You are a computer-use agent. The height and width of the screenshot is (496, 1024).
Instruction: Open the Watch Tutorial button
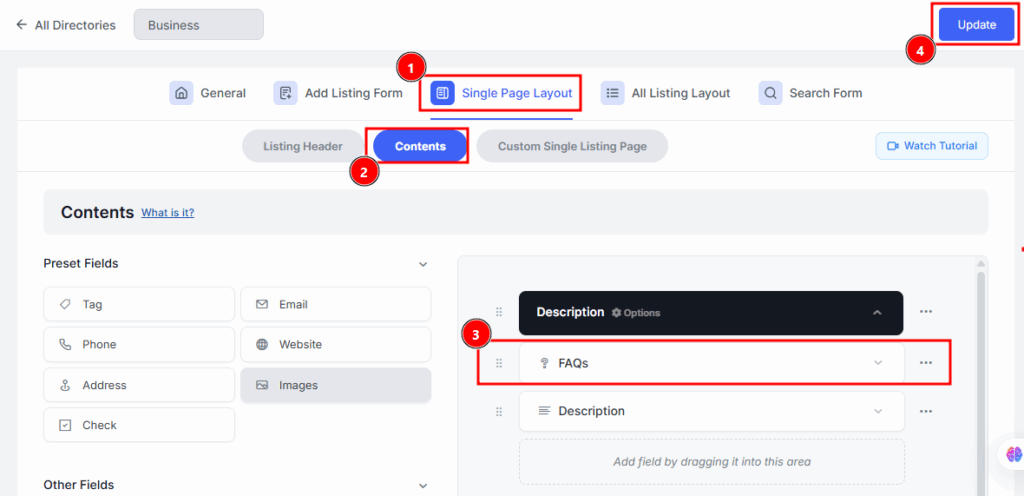click(x=932, y=146)
